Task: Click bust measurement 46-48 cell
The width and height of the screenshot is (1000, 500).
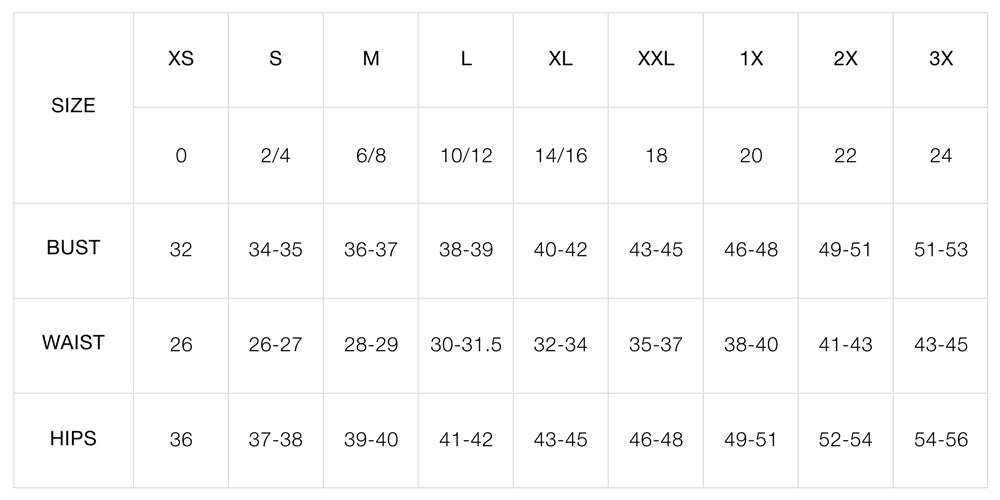Action: 751,250
